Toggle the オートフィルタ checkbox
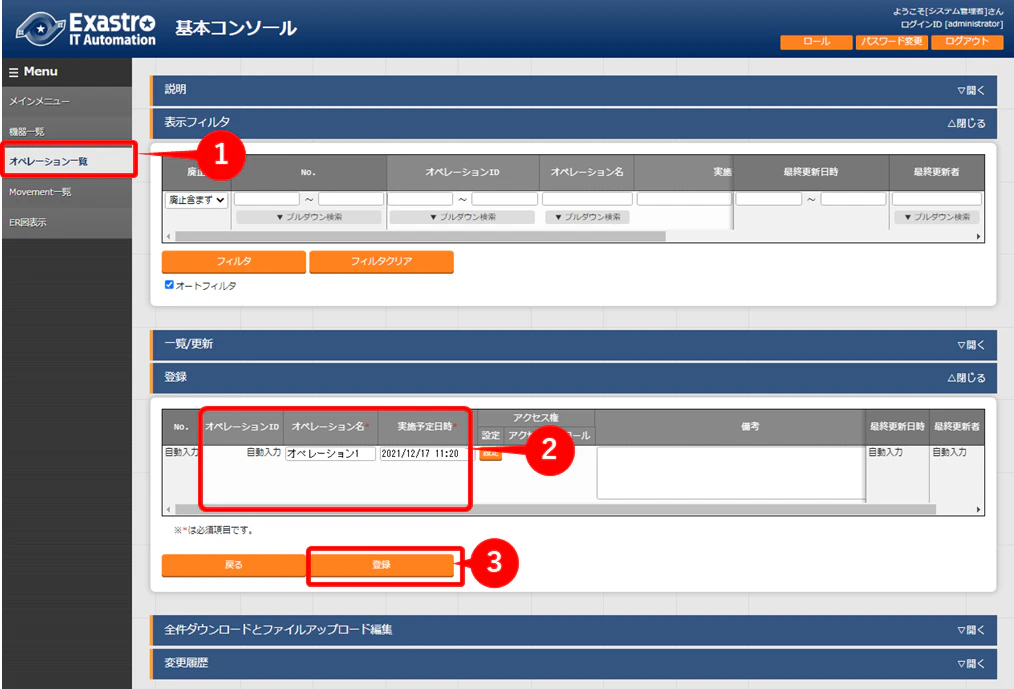Viewport: 1014px width, 689px height. pos(169,285)
